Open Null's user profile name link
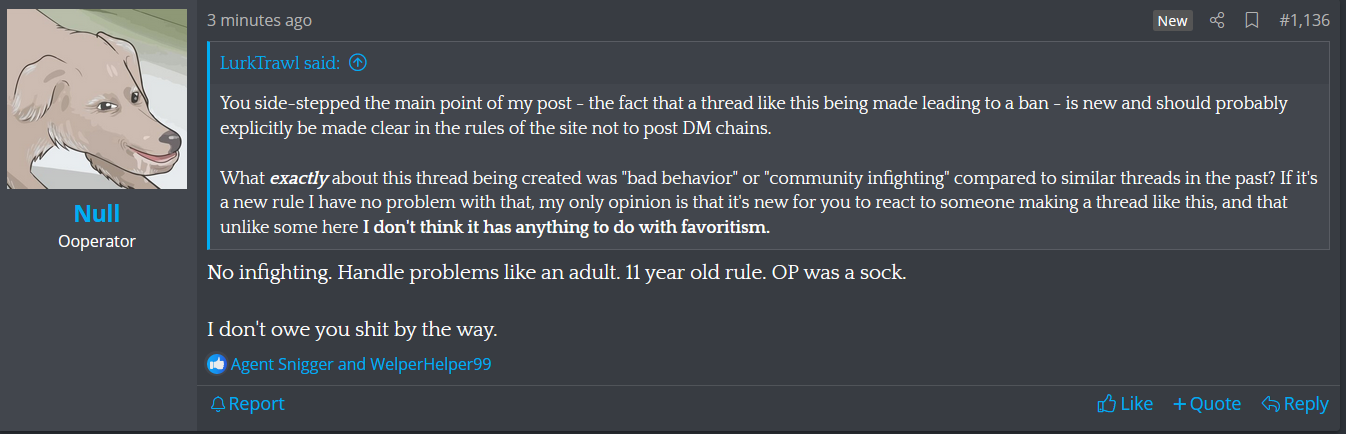 (x=97, y=214)
